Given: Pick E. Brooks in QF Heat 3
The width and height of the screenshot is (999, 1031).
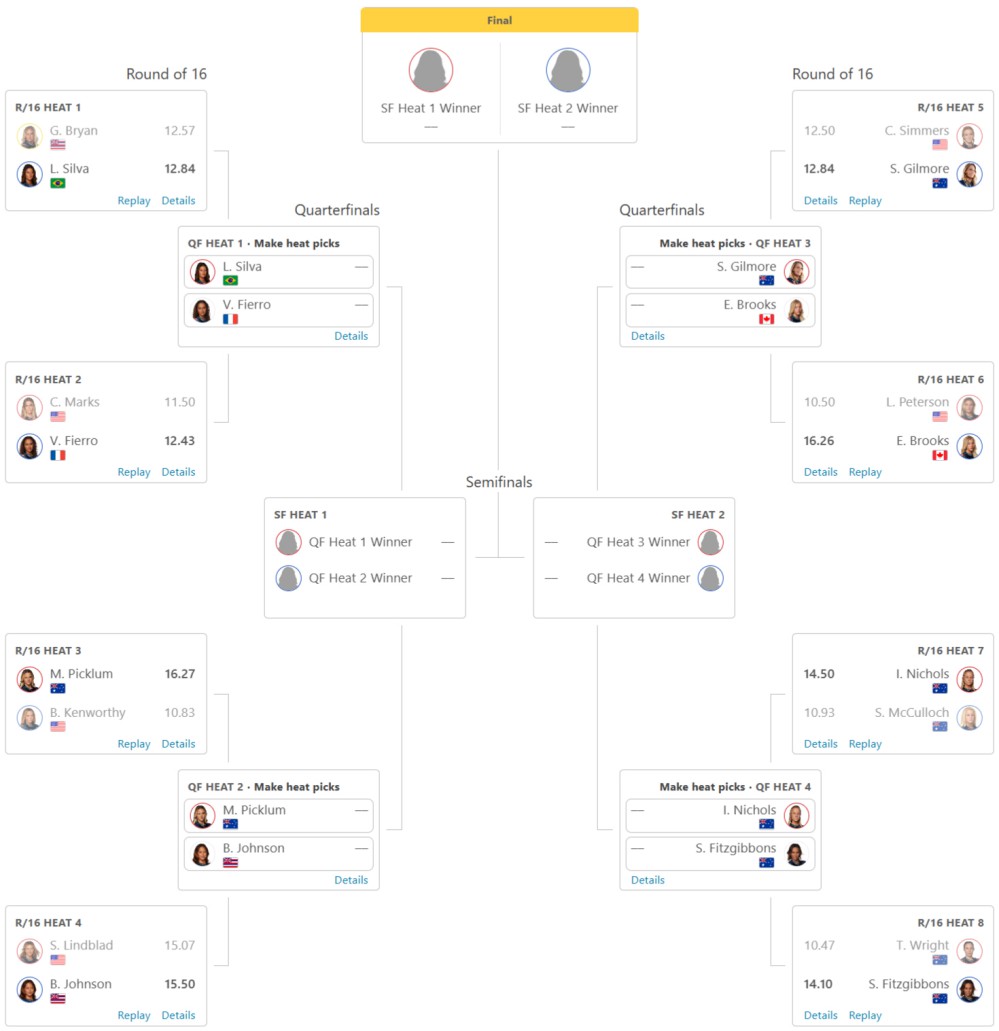Looking at the screenshot, I should 720,310.
